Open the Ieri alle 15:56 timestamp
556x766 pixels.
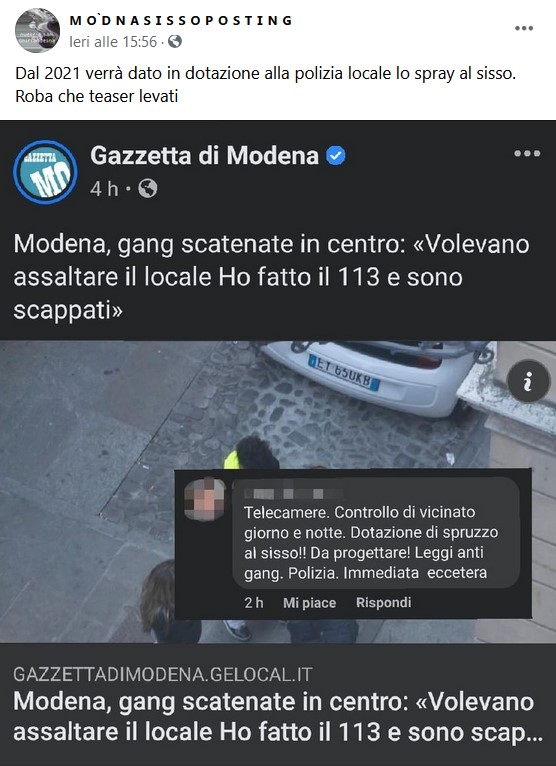[113, 42]
